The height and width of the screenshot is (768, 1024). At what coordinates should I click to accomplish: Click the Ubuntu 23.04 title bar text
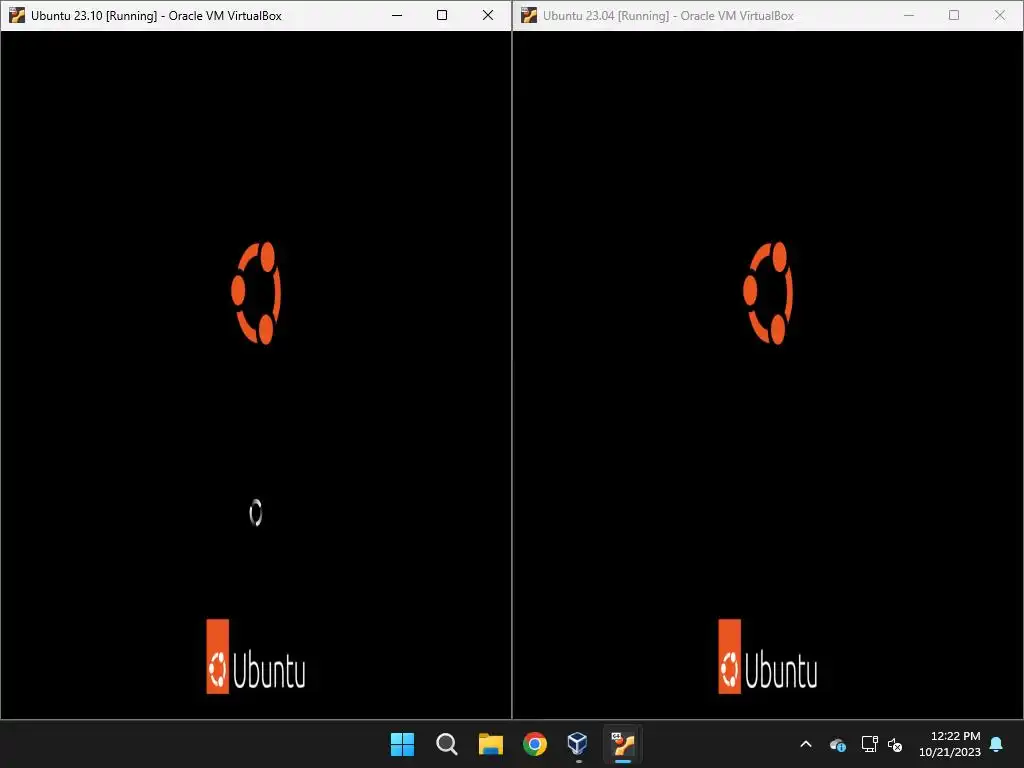click(668, 16)
